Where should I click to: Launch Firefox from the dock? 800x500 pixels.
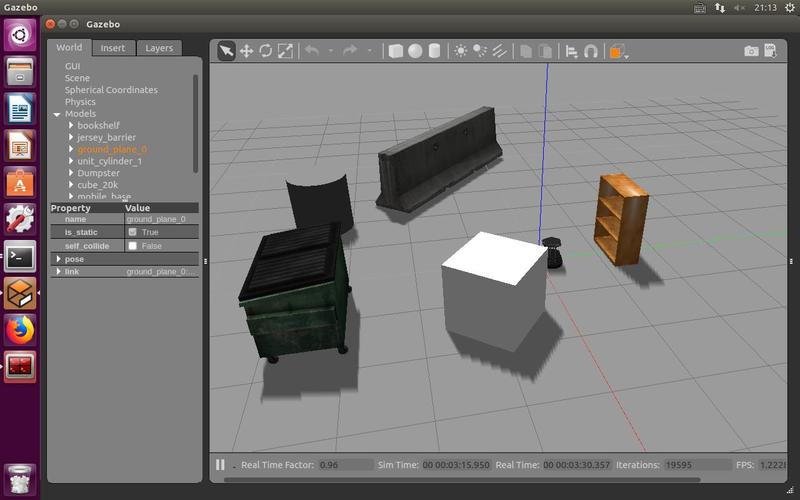pos(20,329)
